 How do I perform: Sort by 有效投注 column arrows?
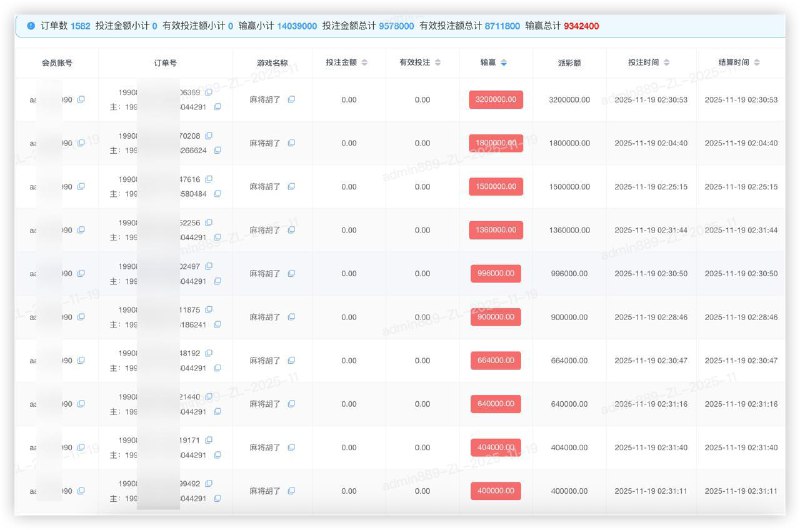(x=438, y=62)
